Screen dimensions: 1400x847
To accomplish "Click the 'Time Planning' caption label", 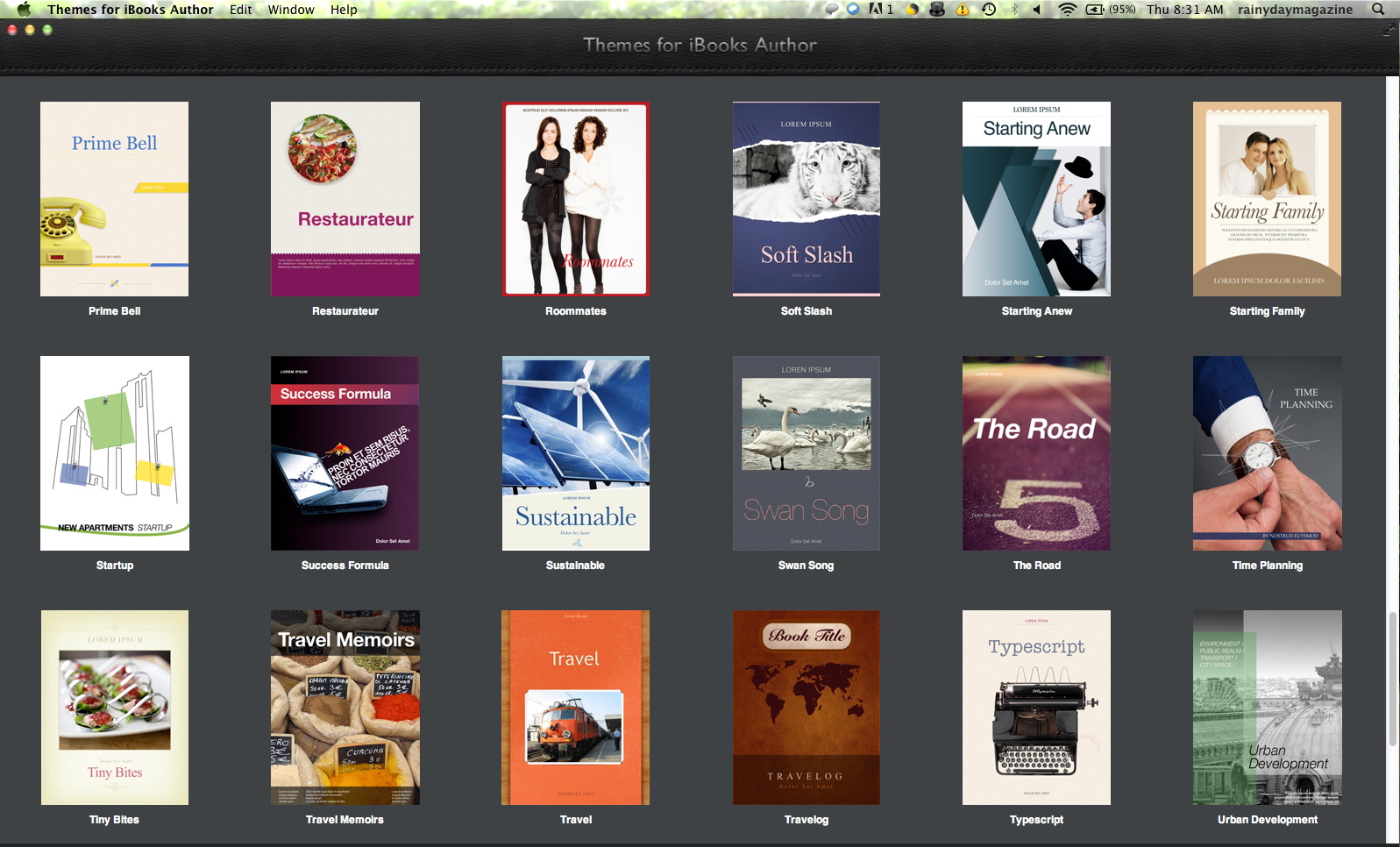I will pyautogui.click(x=1268, y=566).
